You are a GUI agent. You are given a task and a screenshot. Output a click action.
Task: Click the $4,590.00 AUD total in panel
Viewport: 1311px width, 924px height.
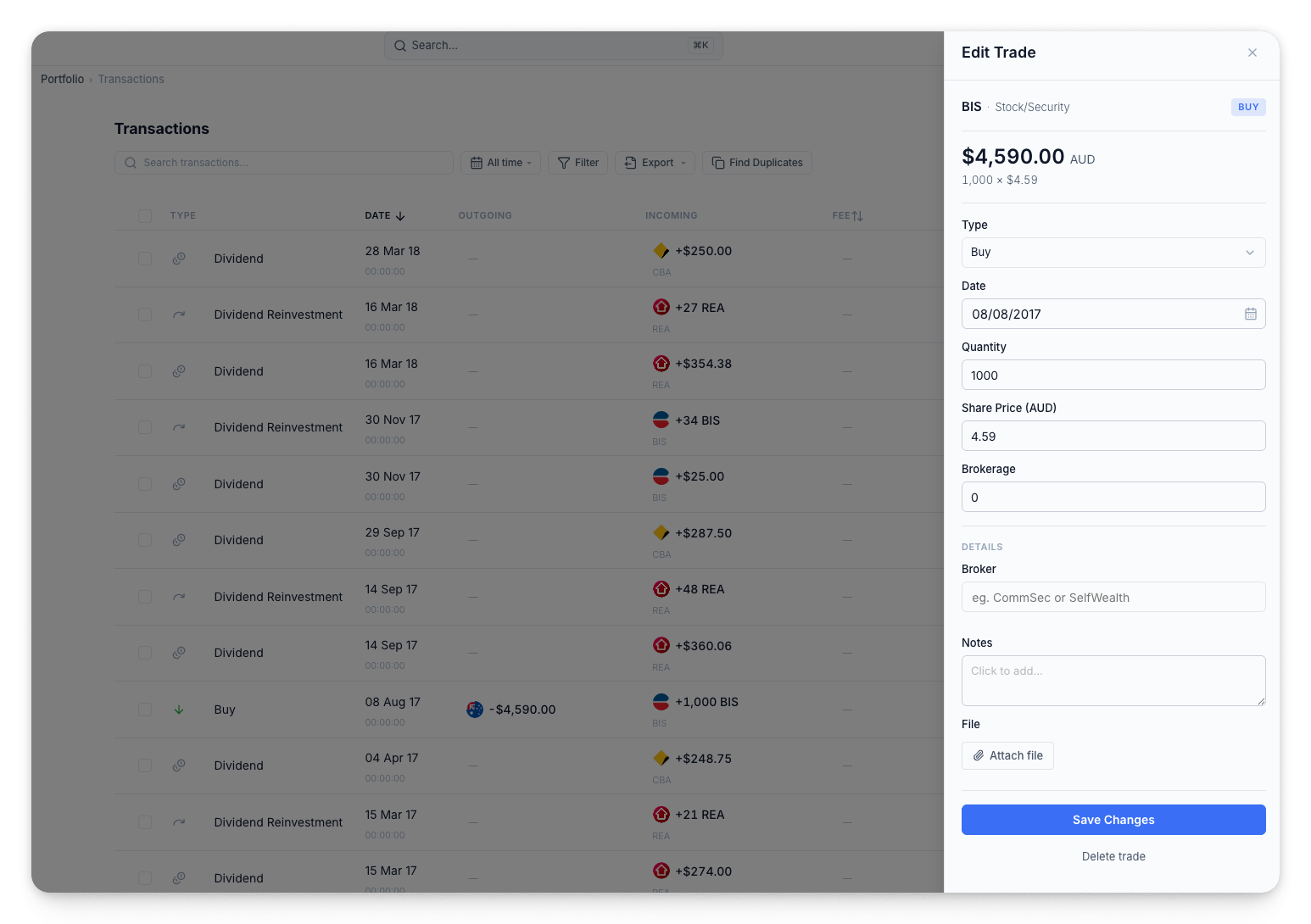[x=1028, y=157]
